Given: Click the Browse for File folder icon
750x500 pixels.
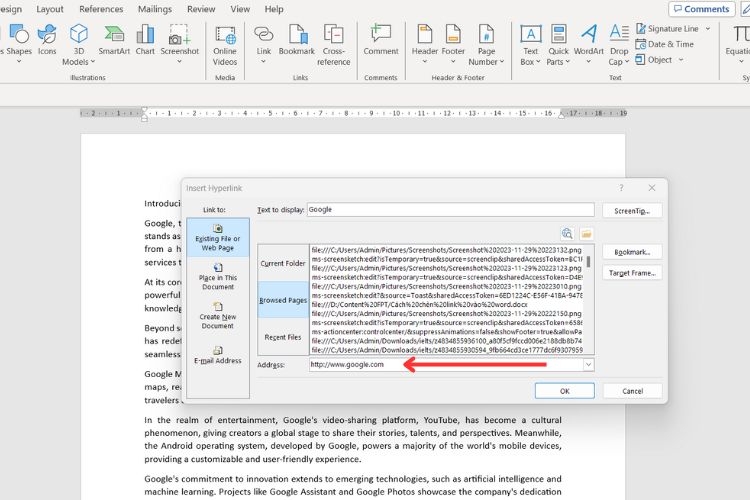Looking at the screenshot, I should pyautogui.click(x=586, y=233).
